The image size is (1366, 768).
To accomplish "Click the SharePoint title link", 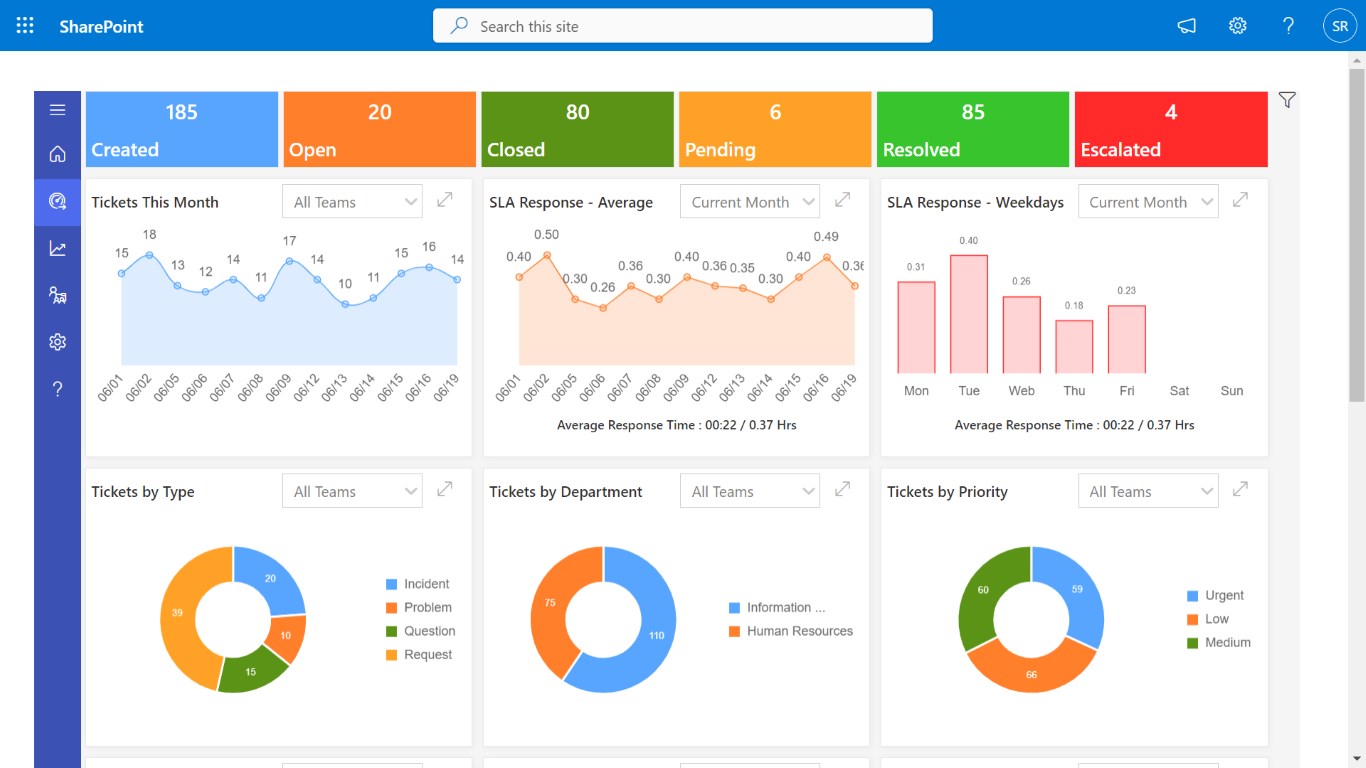I will [101, 27].
